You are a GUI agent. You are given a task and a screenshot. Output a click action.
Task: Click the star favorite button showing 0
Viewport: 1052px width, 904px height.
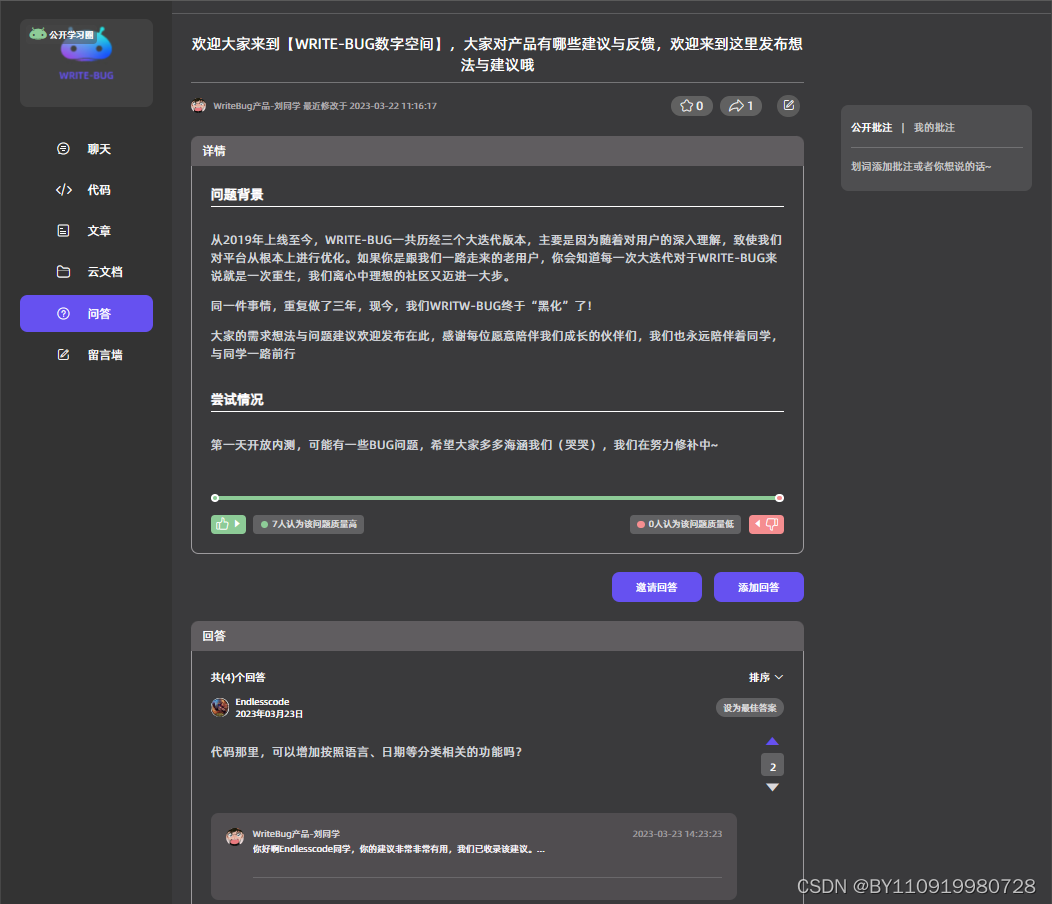tap(692, 105)
